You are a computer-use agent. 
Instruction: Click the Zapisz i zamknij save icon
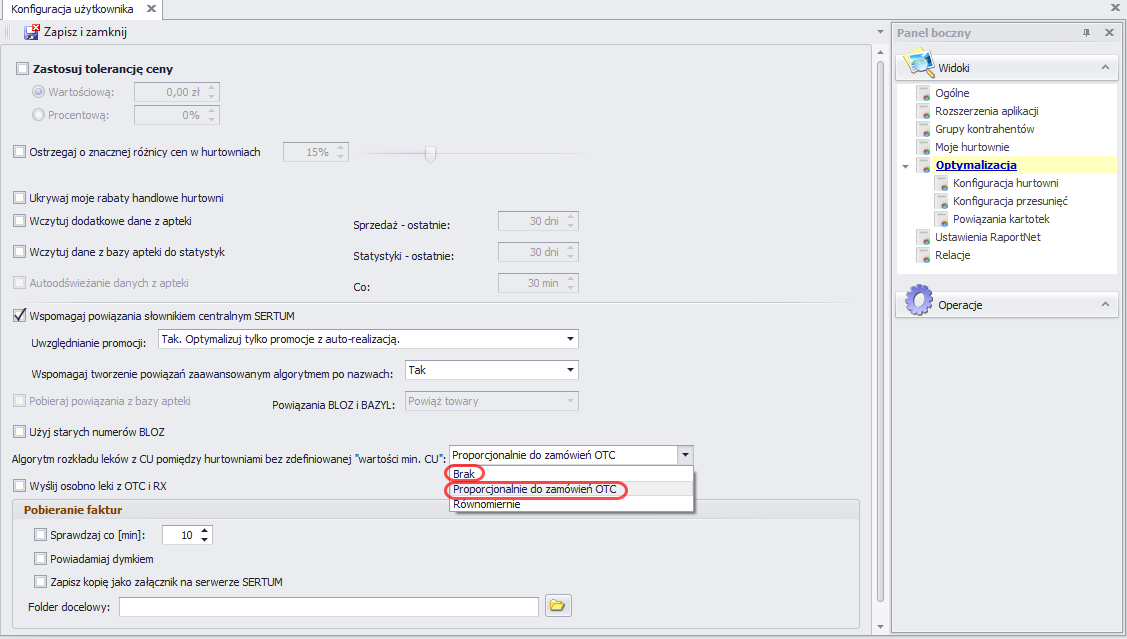pyautogui.click(x=31, y=32)
